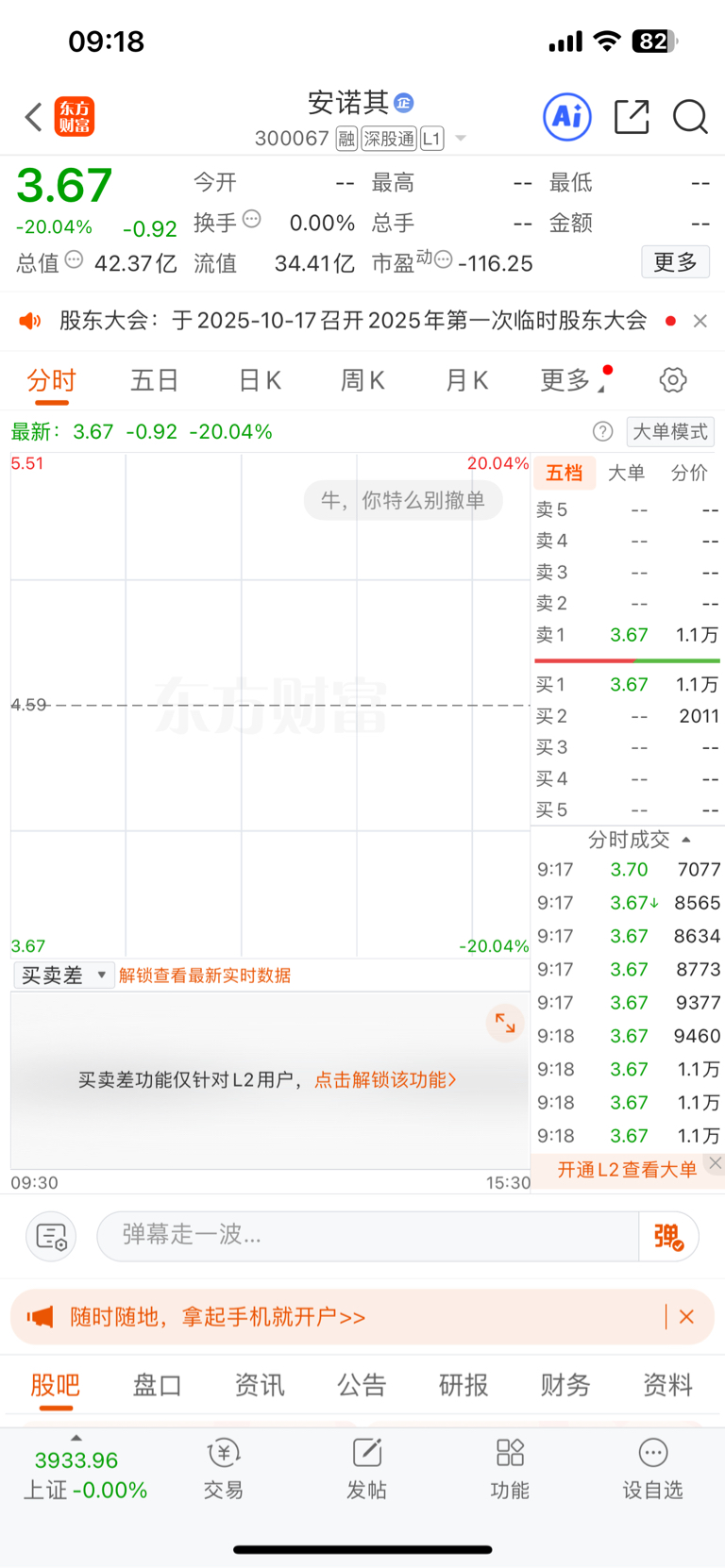This screenshot has width=725, height=1568.
Task: Tap the 融 margin tag badge
Action: click(x=346, y=139)
